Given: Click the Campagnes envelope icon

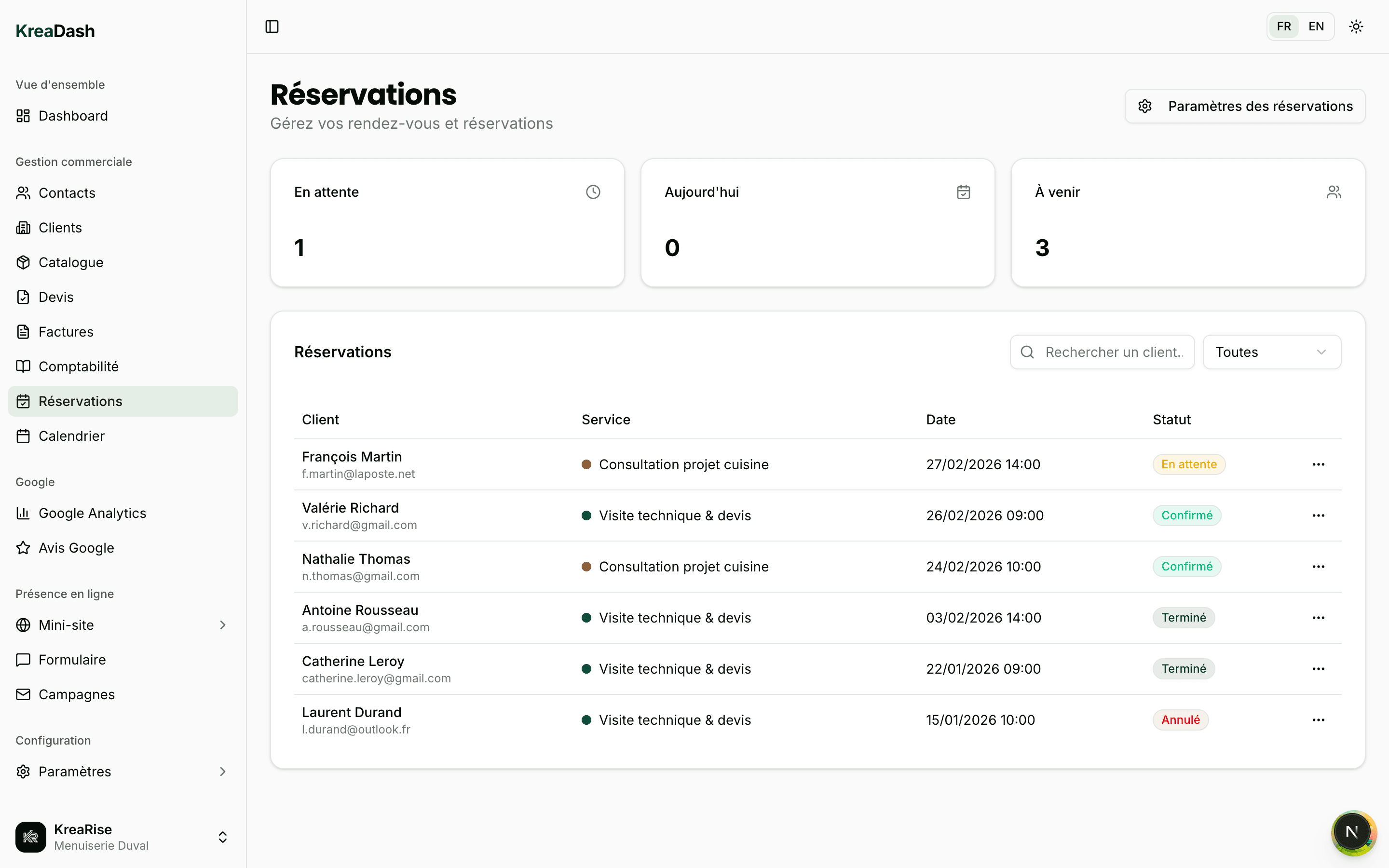Looking at the screenshot, I should pyautogui.click(x=23, y=694).
